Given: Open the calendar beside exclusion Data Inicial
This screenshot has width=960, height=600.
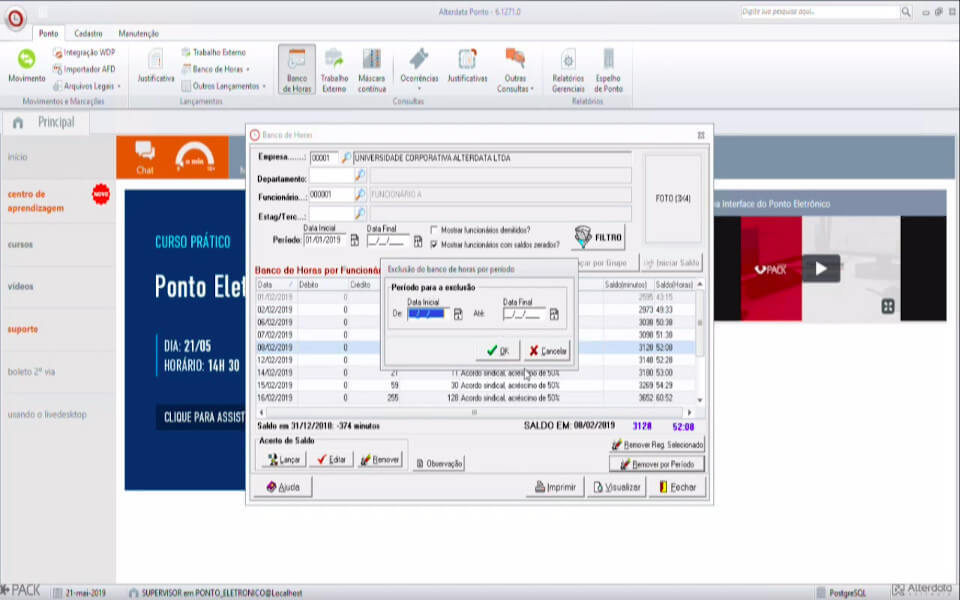Looking at the screenshot, I should tap(458, 314).
